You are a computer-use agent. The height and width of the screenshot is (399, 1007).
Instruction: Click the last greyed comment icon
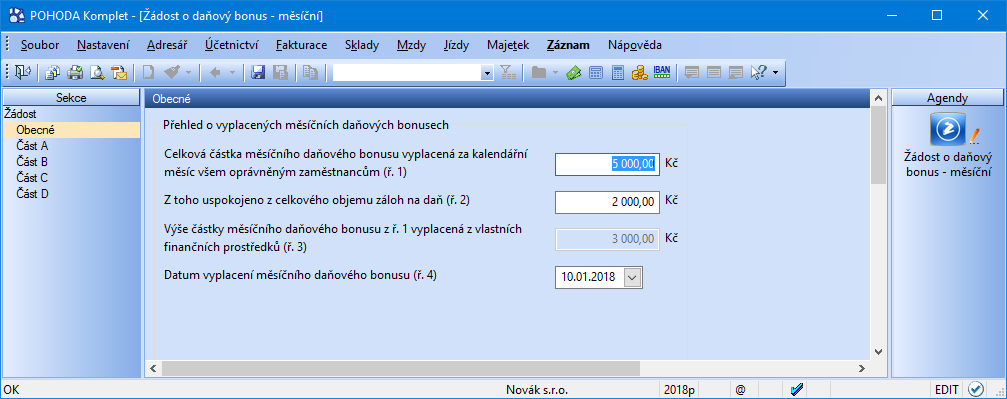[x=736, y=73]
